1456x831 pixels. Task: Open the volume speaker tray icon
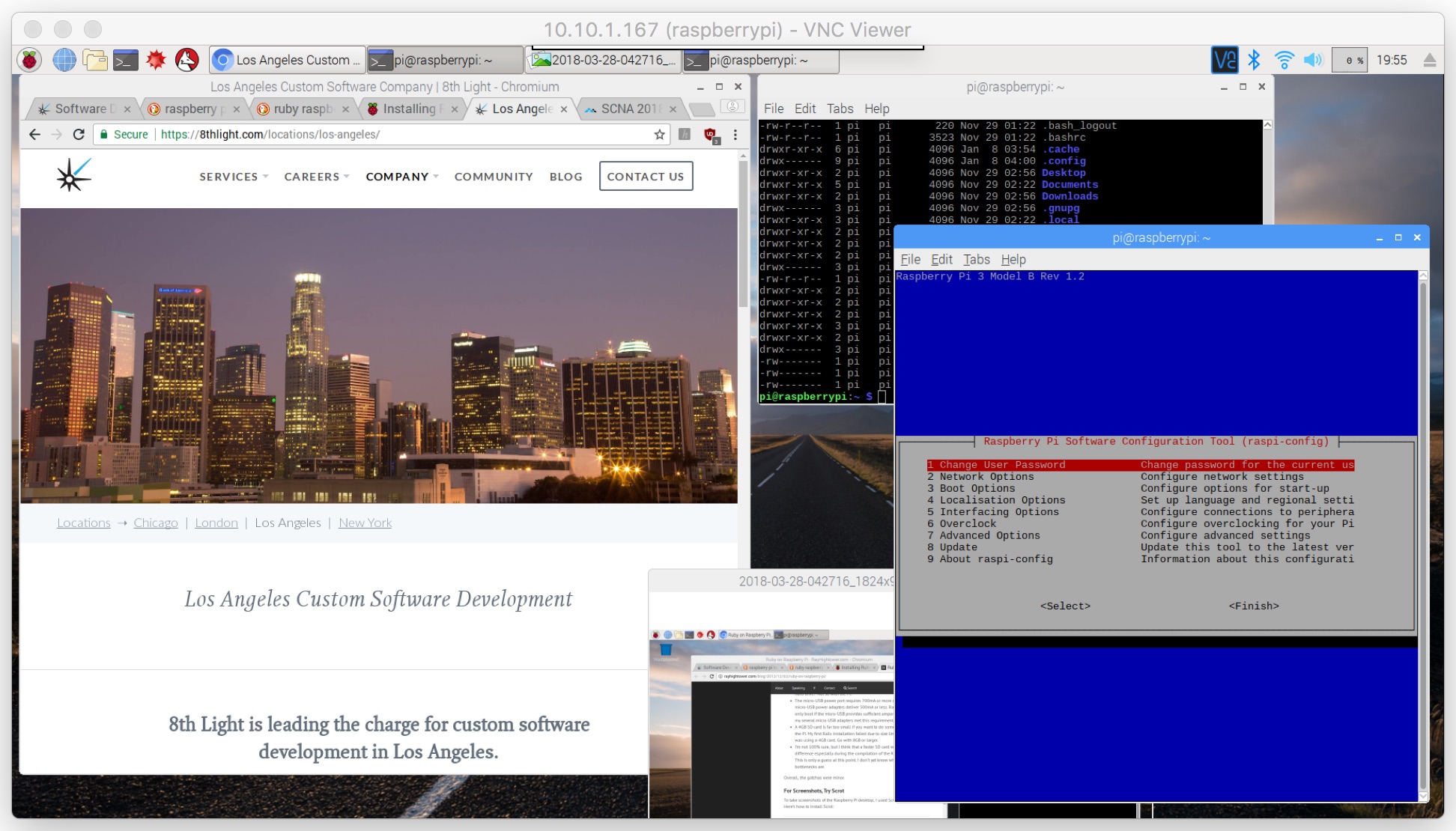[1313, 60]
